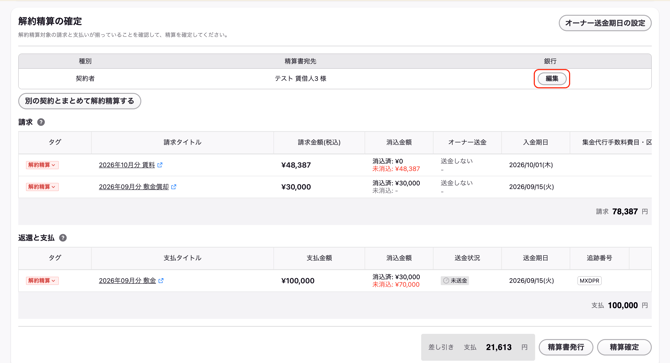The width and height of the screenshot is (670, 363).
Task: Click help icon next to 請求 heading
Action: [x=41, y=122]
